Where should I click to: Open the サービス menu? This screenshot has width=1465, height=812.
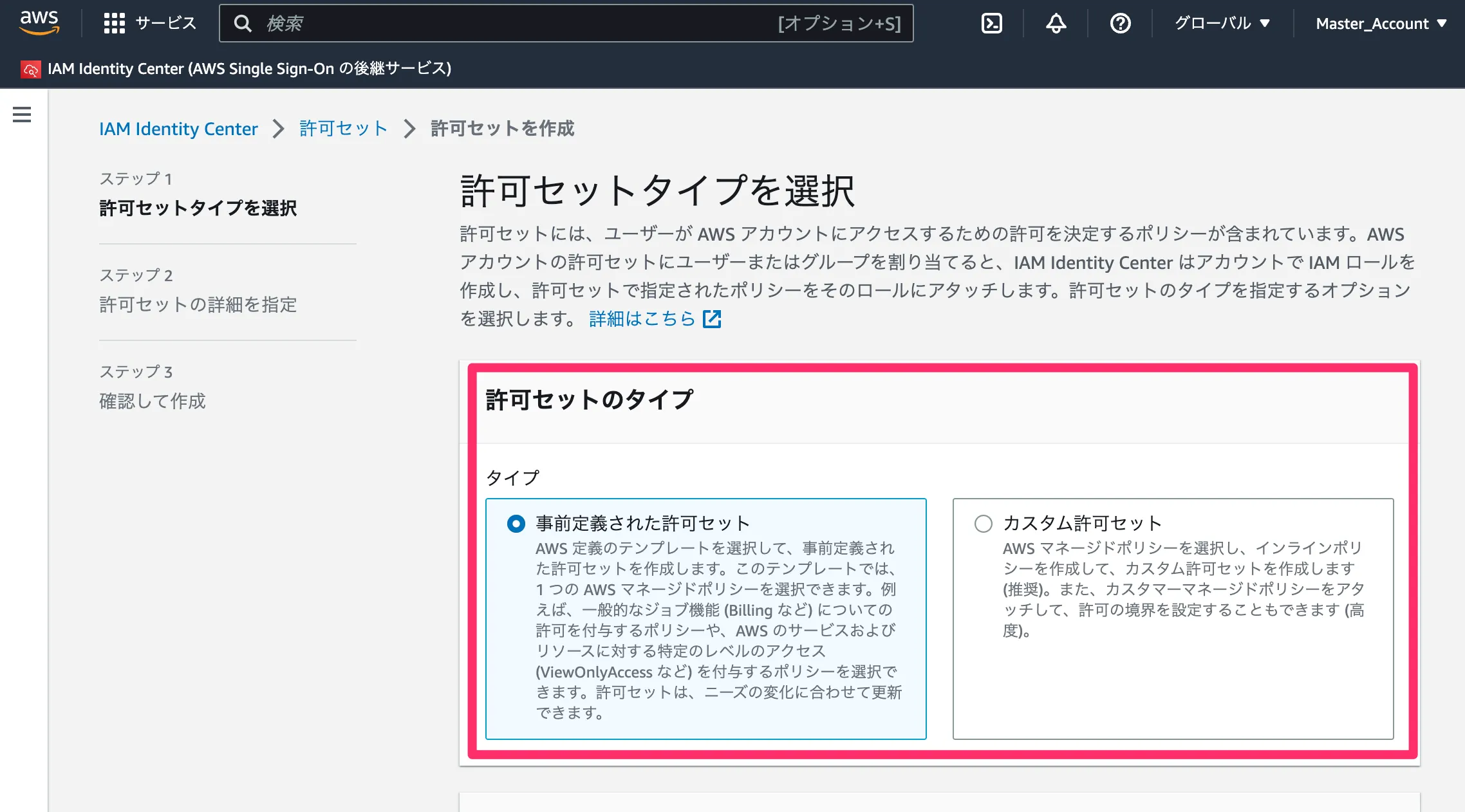[x=165, y=24]
